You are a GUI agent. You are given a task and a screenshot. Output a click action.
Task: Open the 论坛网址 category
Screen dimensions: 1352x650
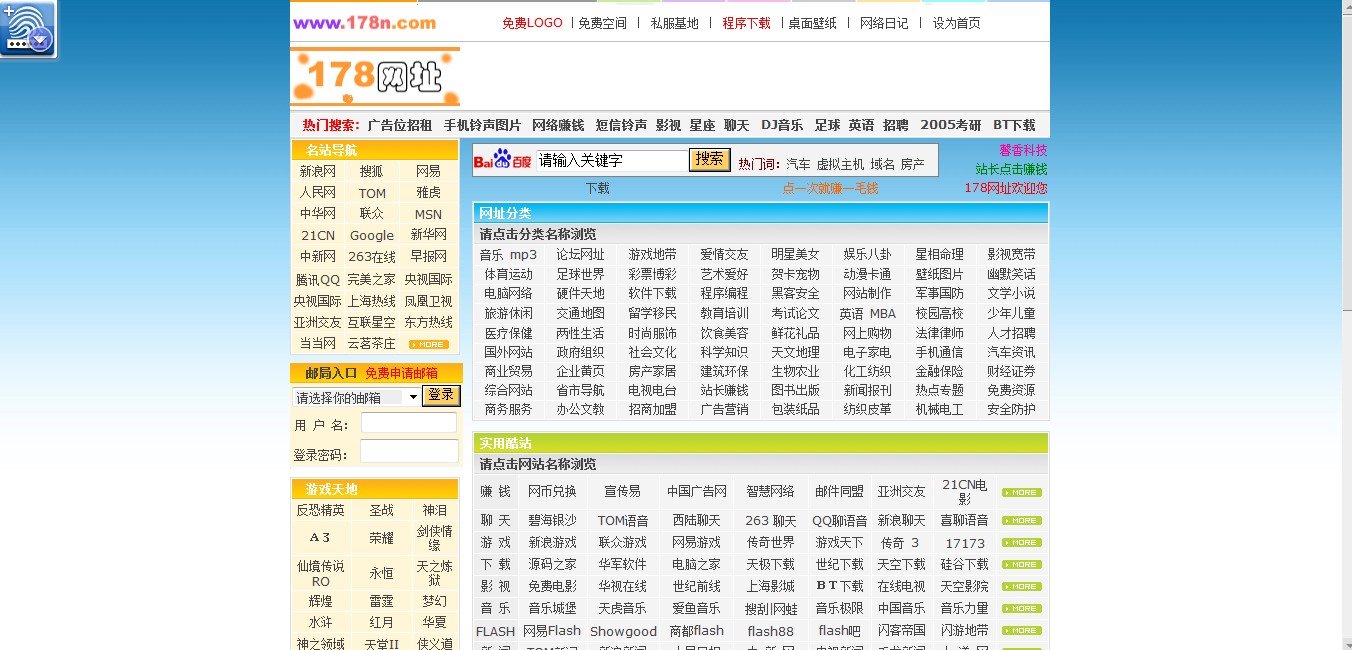580,255
